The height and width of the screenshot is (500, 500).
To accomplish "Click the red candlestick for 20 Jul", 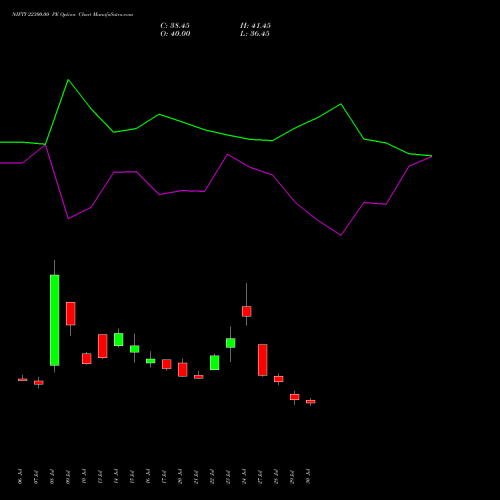I will (x=183, y=370).
